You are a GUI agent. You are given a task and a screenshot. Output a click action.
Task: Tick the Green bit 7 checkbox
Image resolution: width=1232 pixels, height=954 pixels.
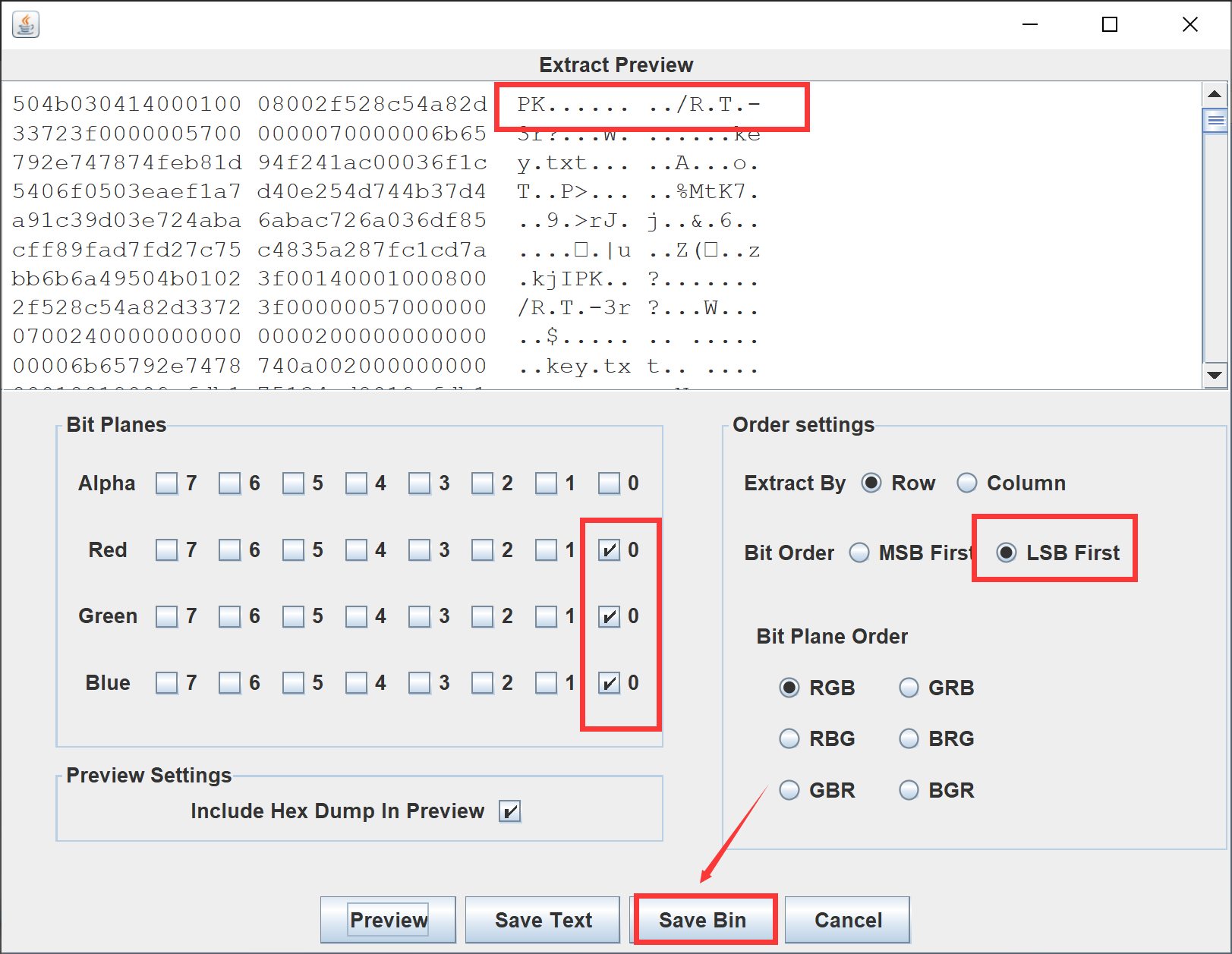tap(166, 616)
